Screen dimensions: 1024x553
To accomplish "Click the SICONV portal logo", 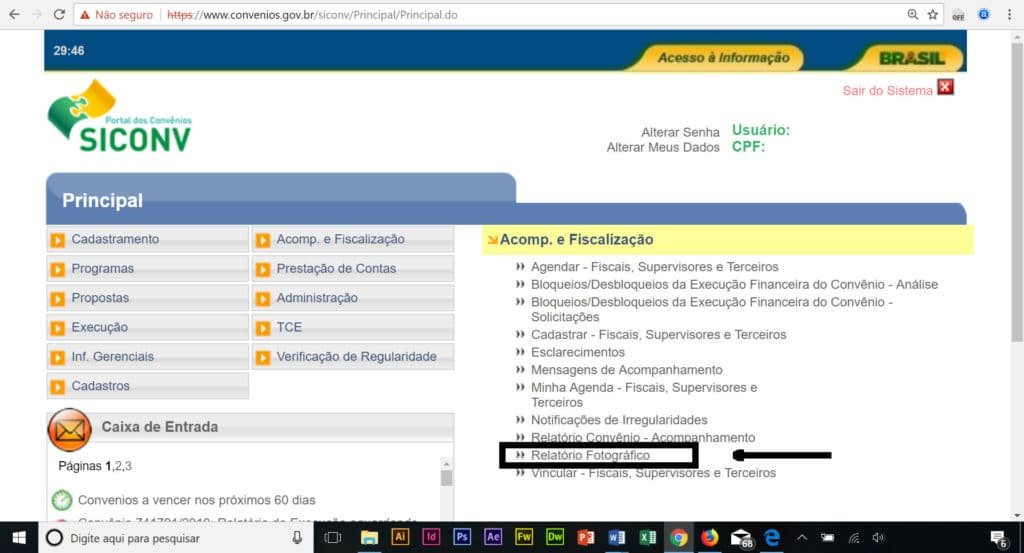I will pyautogui.click(x=120, y=118).
